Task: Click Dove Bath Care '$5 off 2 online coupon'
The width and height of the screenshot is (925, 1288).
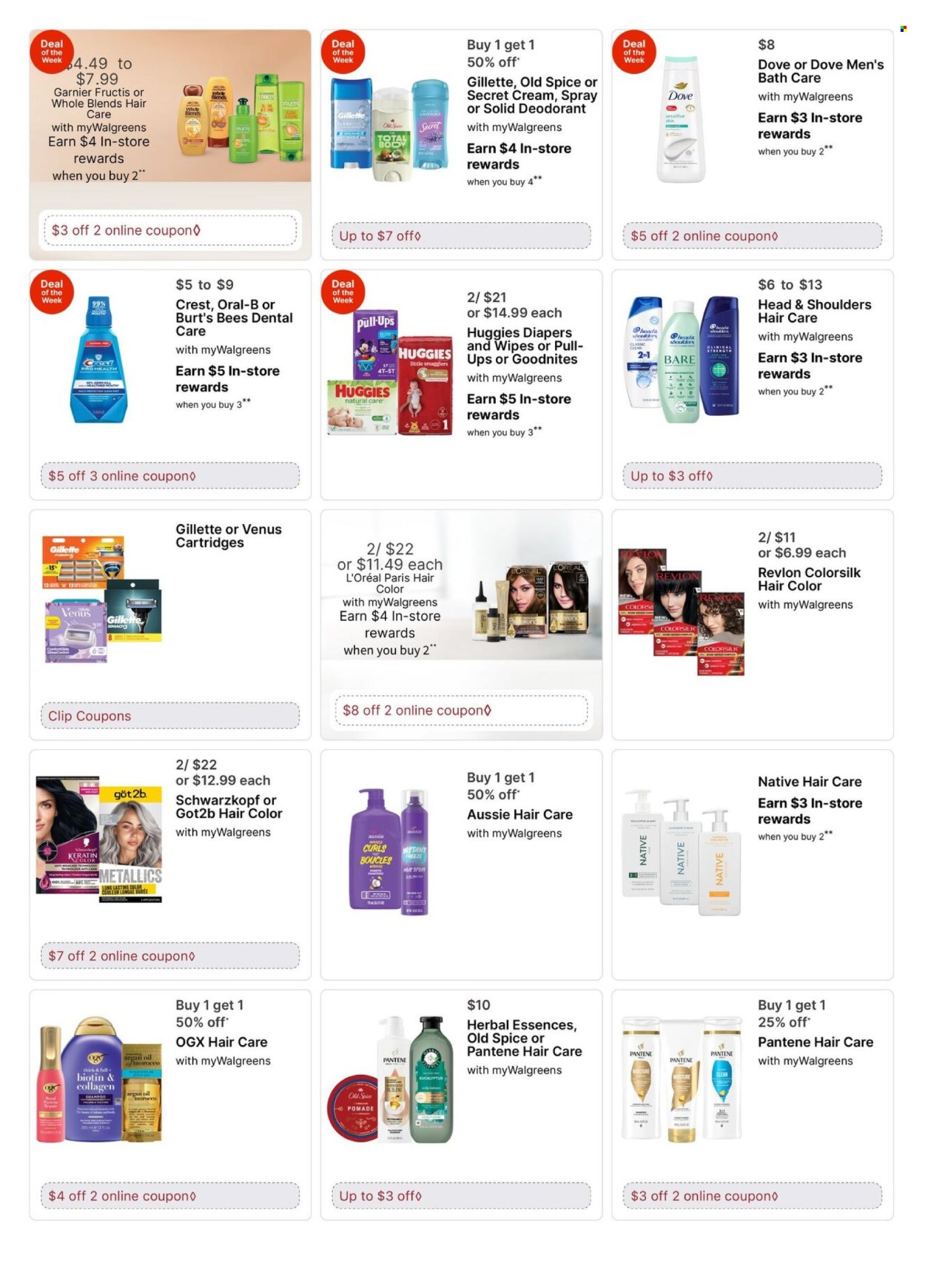Action: click(752, 236)
